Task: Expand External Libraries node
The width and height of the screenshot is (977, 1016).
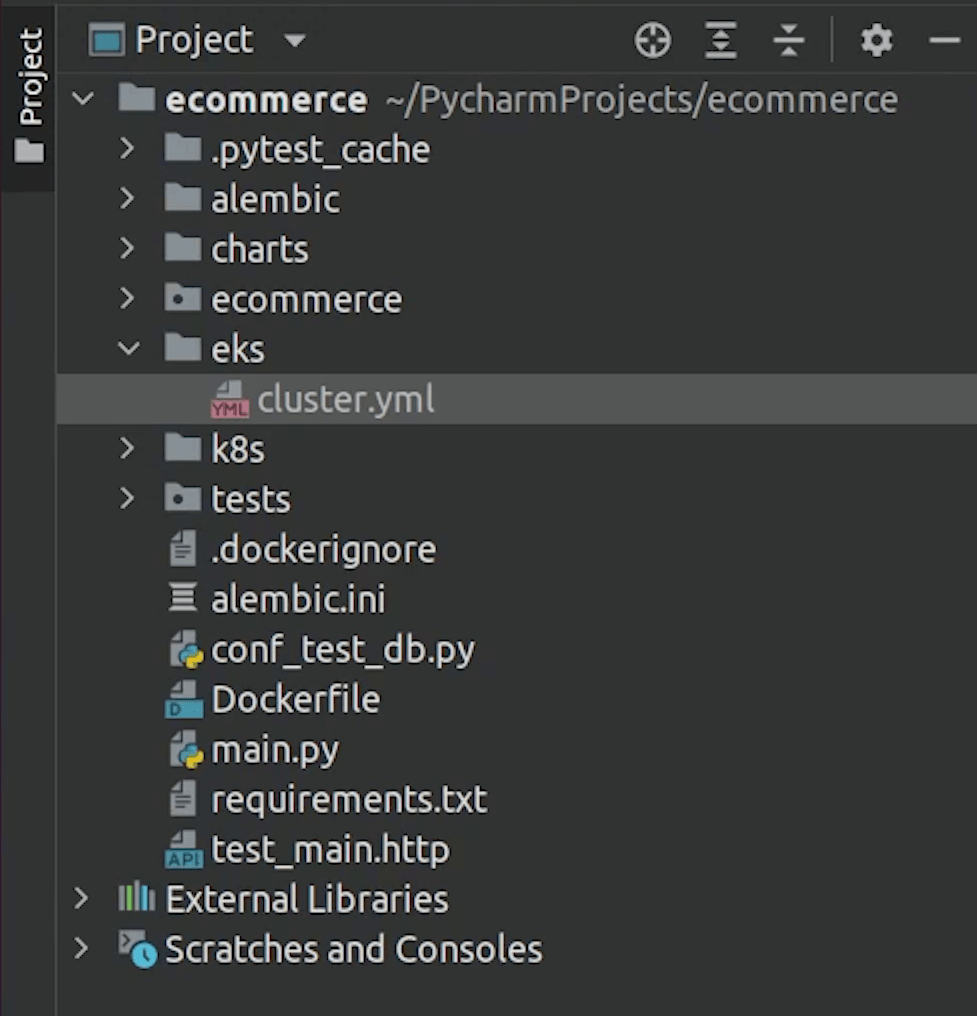Action: point(81,899)
